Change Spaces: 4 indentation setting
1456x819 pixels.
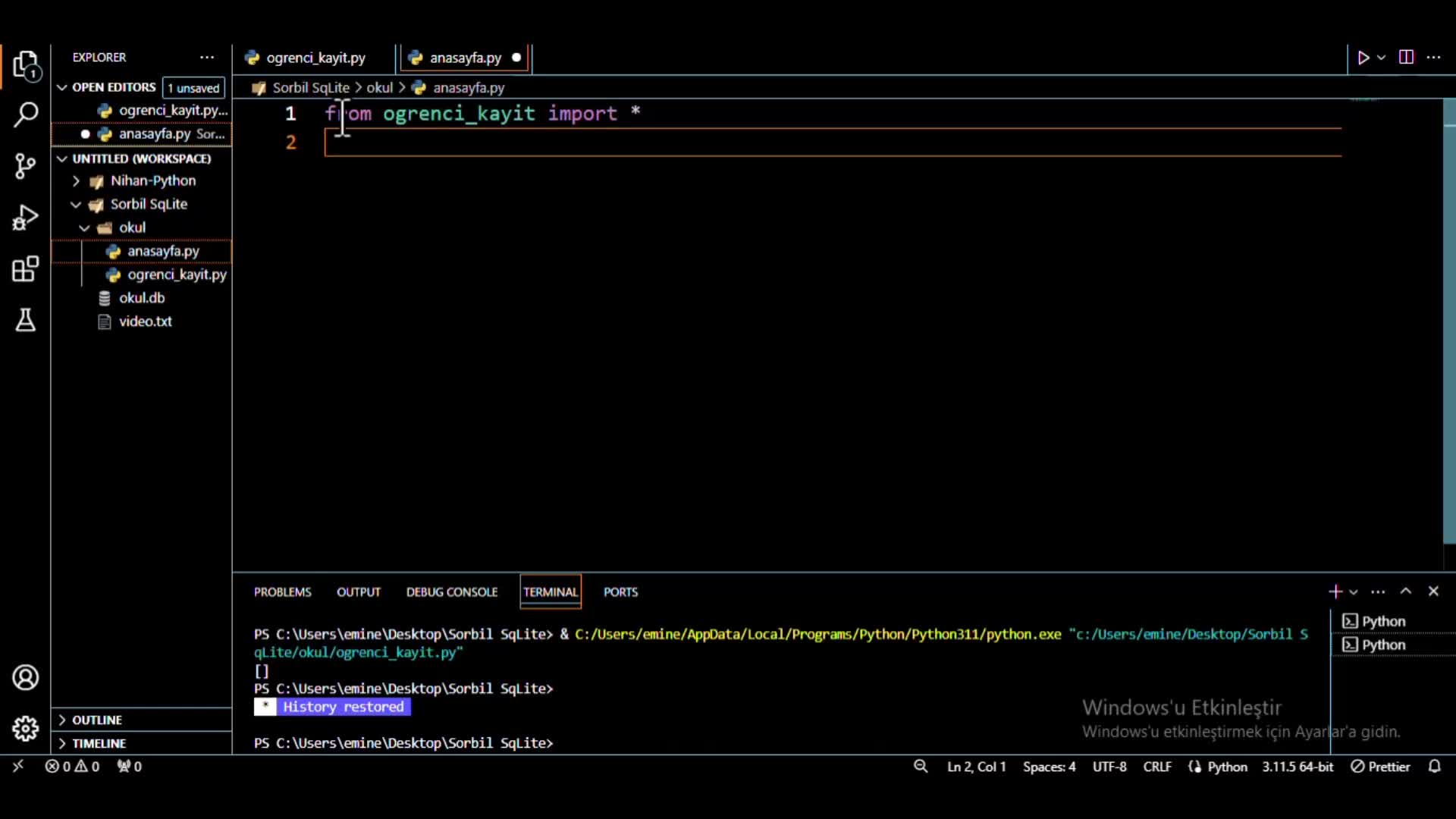(x=1049, y=767)
